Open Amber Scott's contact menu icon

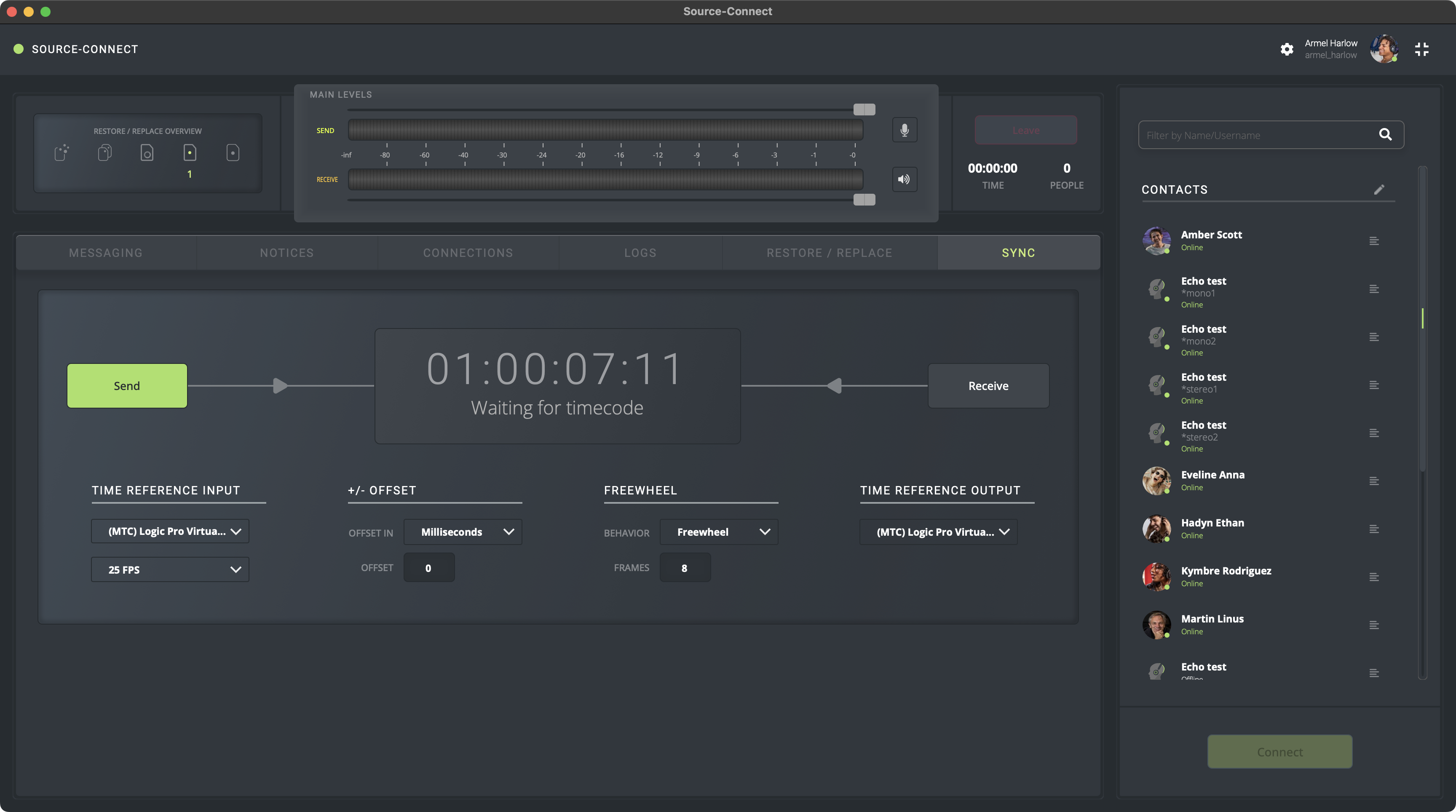pyautogui.click(x=1374, y=241)
